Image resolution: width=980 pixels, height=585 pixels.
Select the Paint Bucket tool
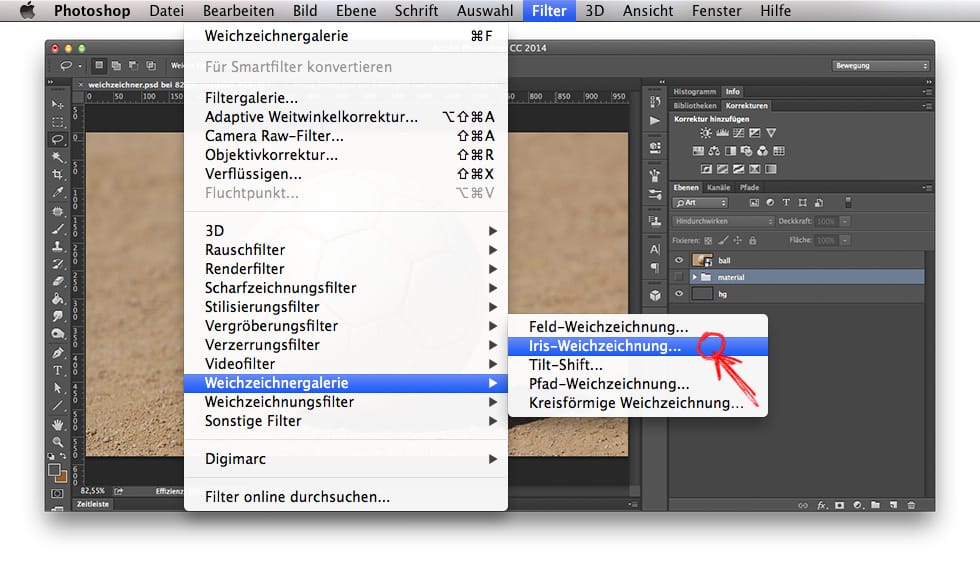pyautogui.click(x=58, y=299)
